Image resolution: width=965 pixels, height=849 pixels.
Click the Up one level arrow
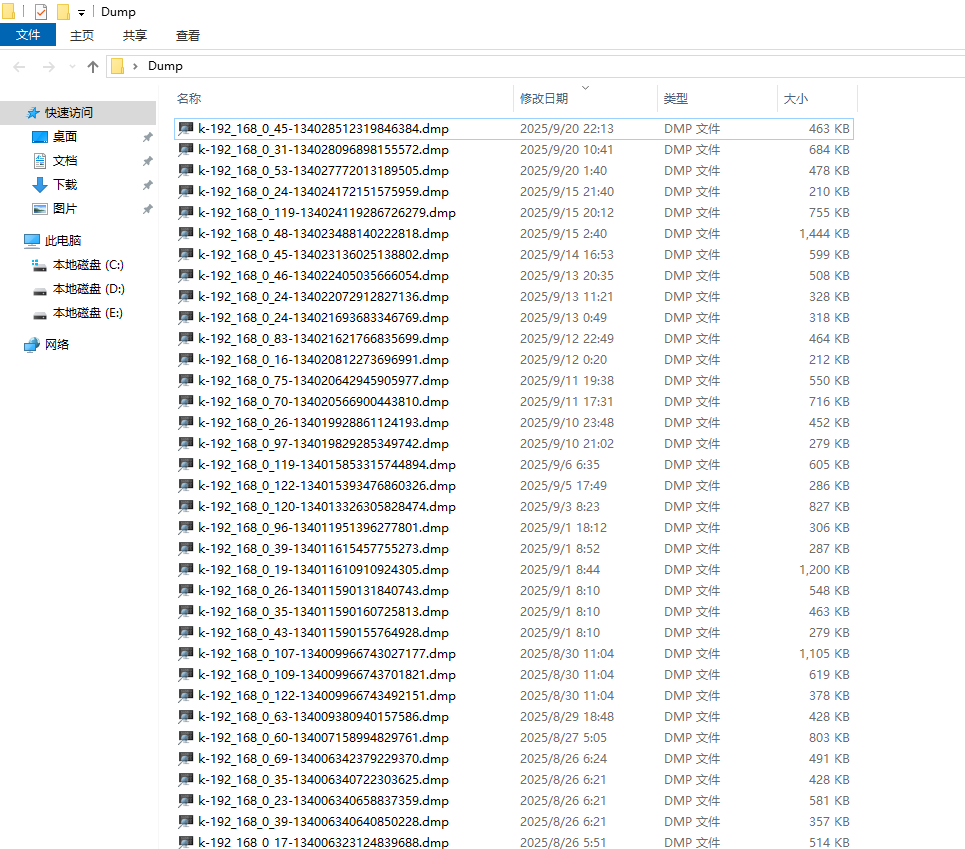(x=93, y=66)
